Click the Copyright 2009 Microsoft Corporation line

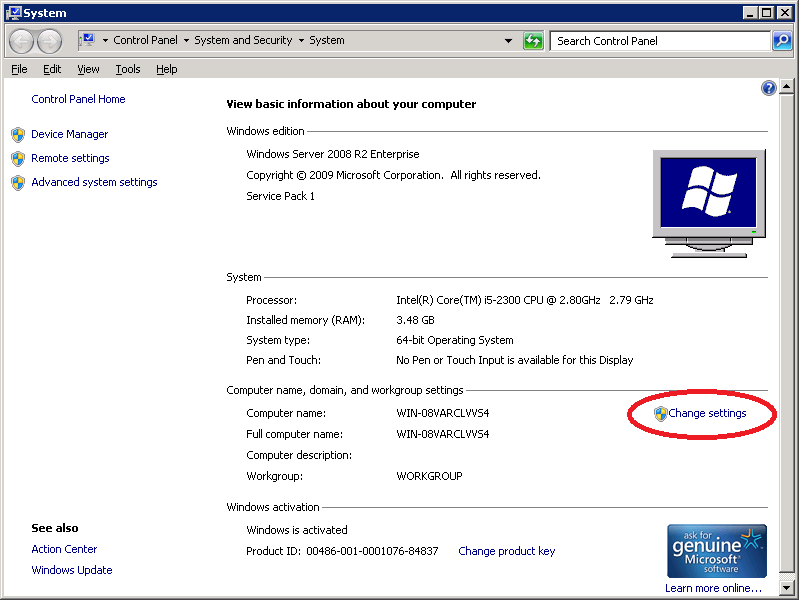click(393, 175)
